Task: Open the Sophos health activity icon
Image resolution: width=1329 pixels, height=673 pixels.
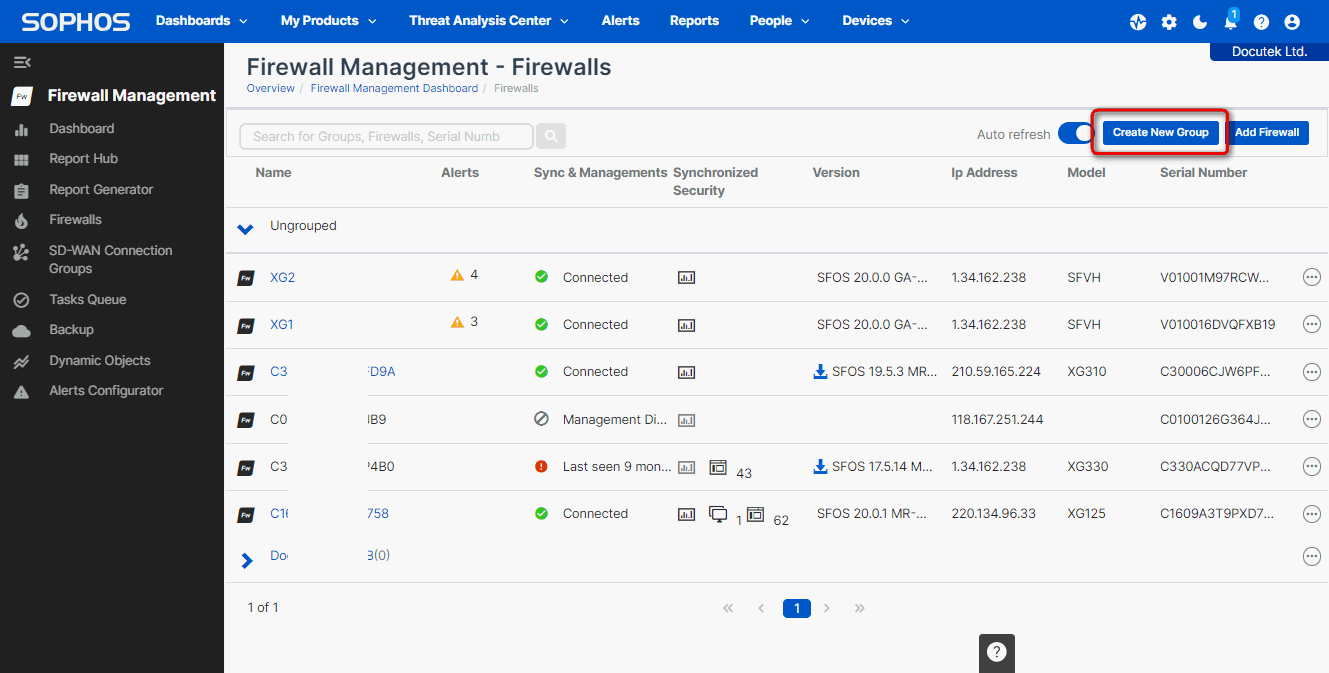Action: (x=1138, y=22)
